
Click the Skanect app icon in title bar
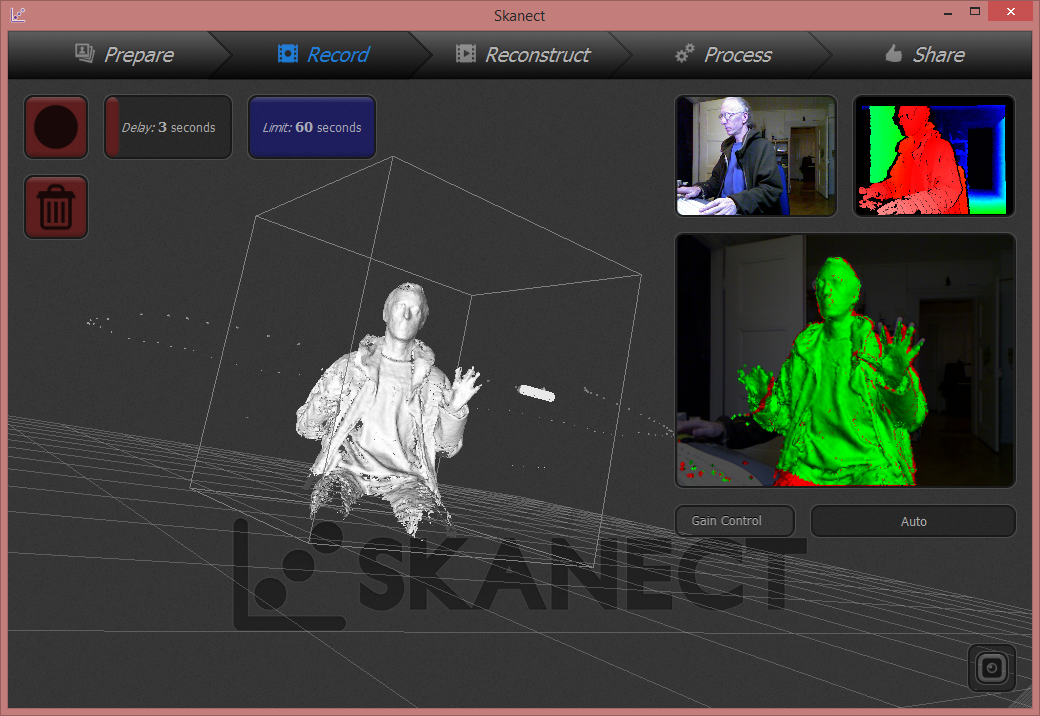[18, 14]
